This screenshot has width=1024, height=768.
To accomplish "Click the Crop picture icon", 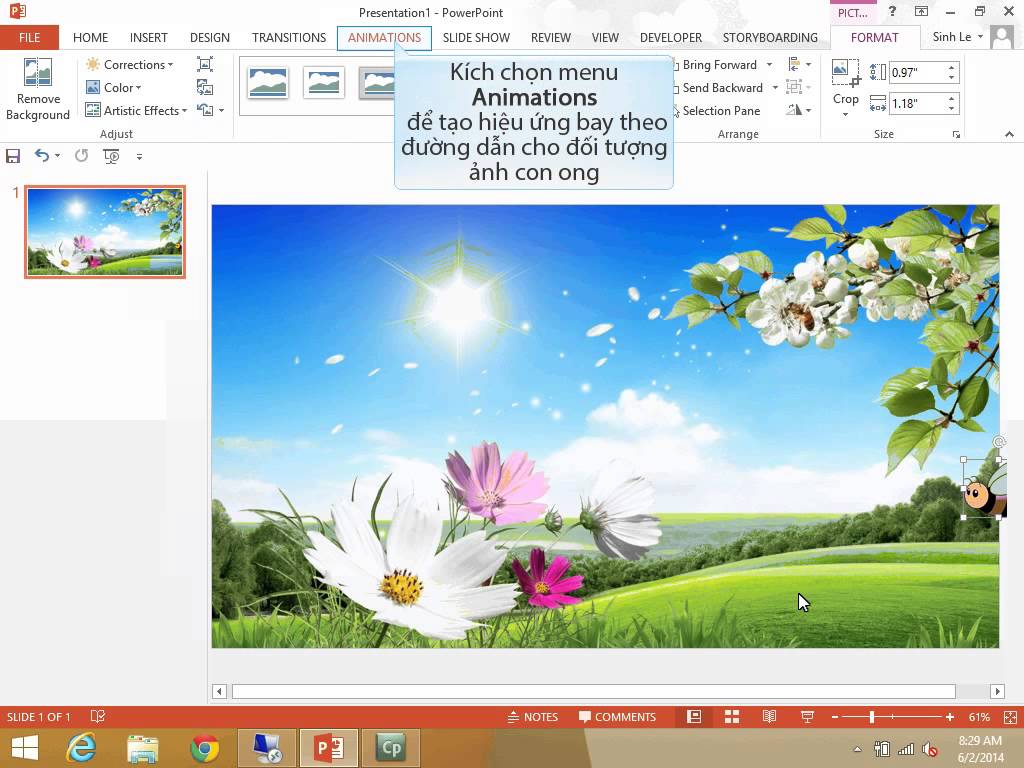I will (x=845, y=72).
